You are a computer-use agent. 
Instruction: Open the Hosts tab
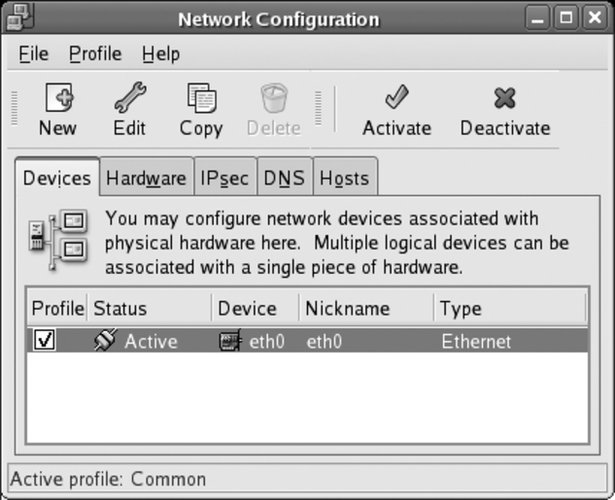pos(344,179)
